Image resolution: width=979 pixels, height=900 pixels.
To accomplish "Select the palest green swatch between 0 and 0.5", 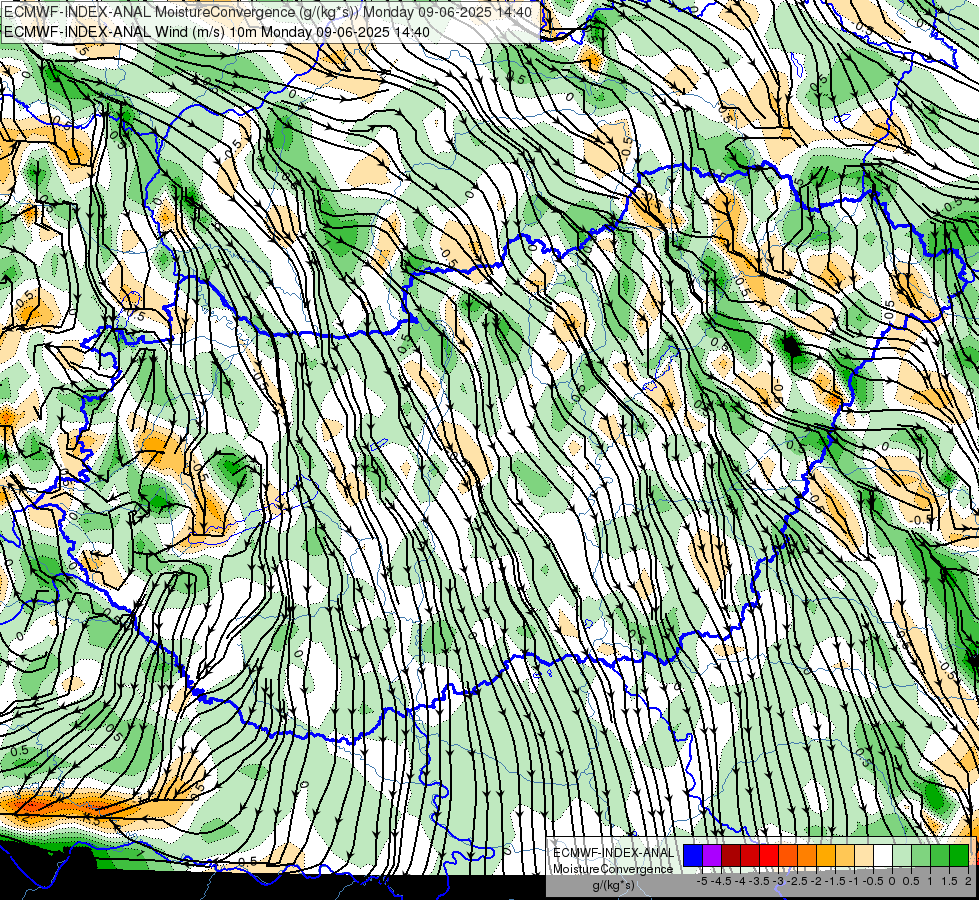I will (x=902, y=856).
